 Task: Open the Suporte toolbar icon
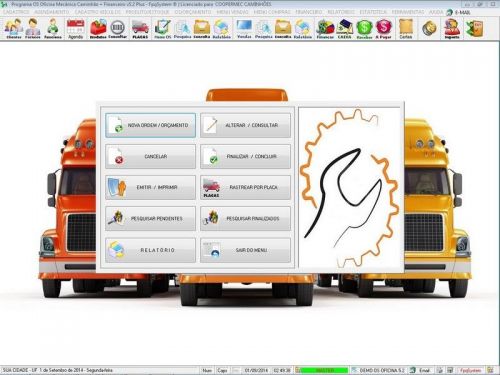point(452,29)
